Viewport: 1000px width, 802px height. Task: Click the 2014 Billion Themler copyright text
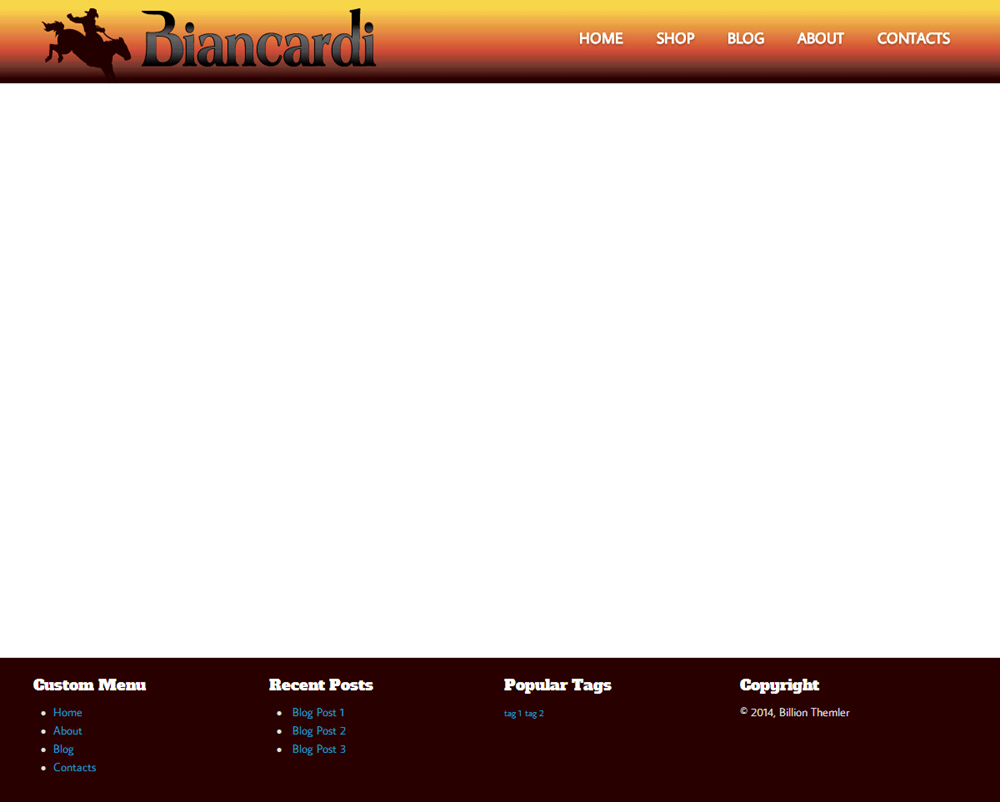pos(795,712)
